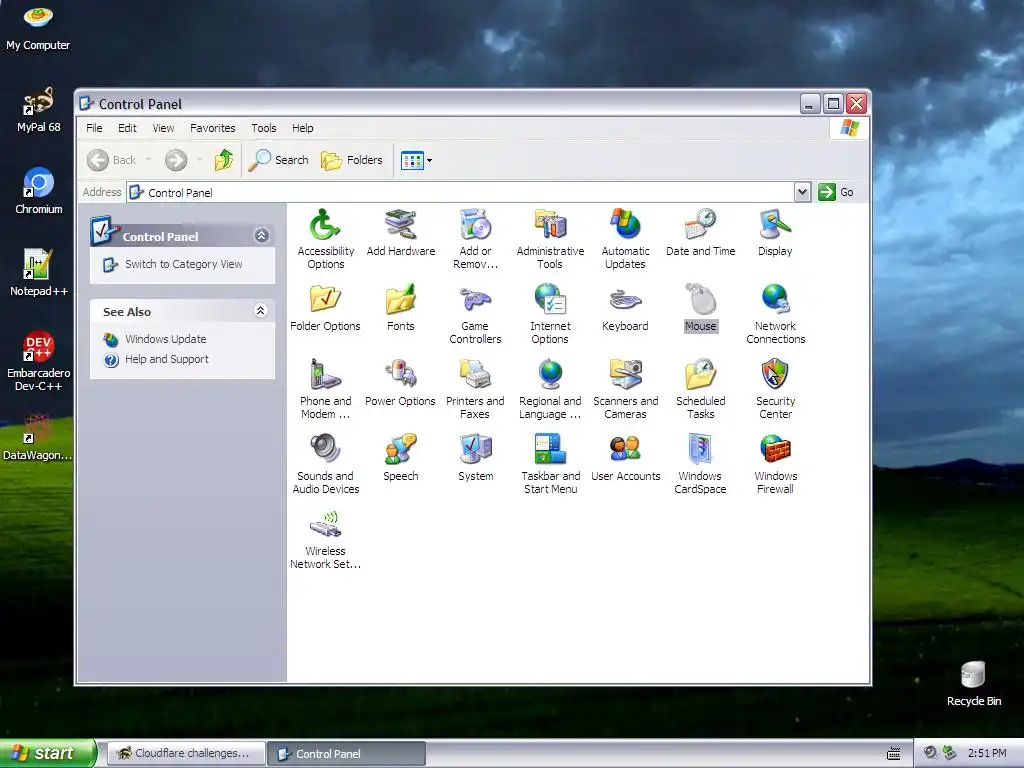The image size is (1024, 768).
Task: Open the Edit menu
Action: point(127,128)
